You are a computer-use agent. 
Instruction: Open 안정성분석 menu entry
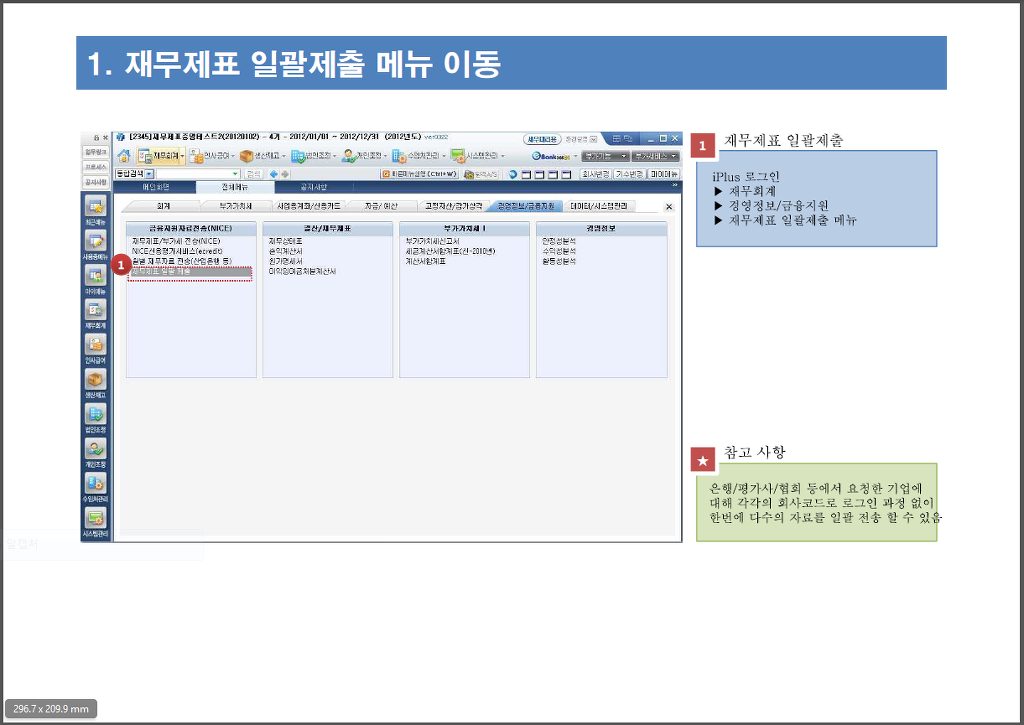coord(559,242)
